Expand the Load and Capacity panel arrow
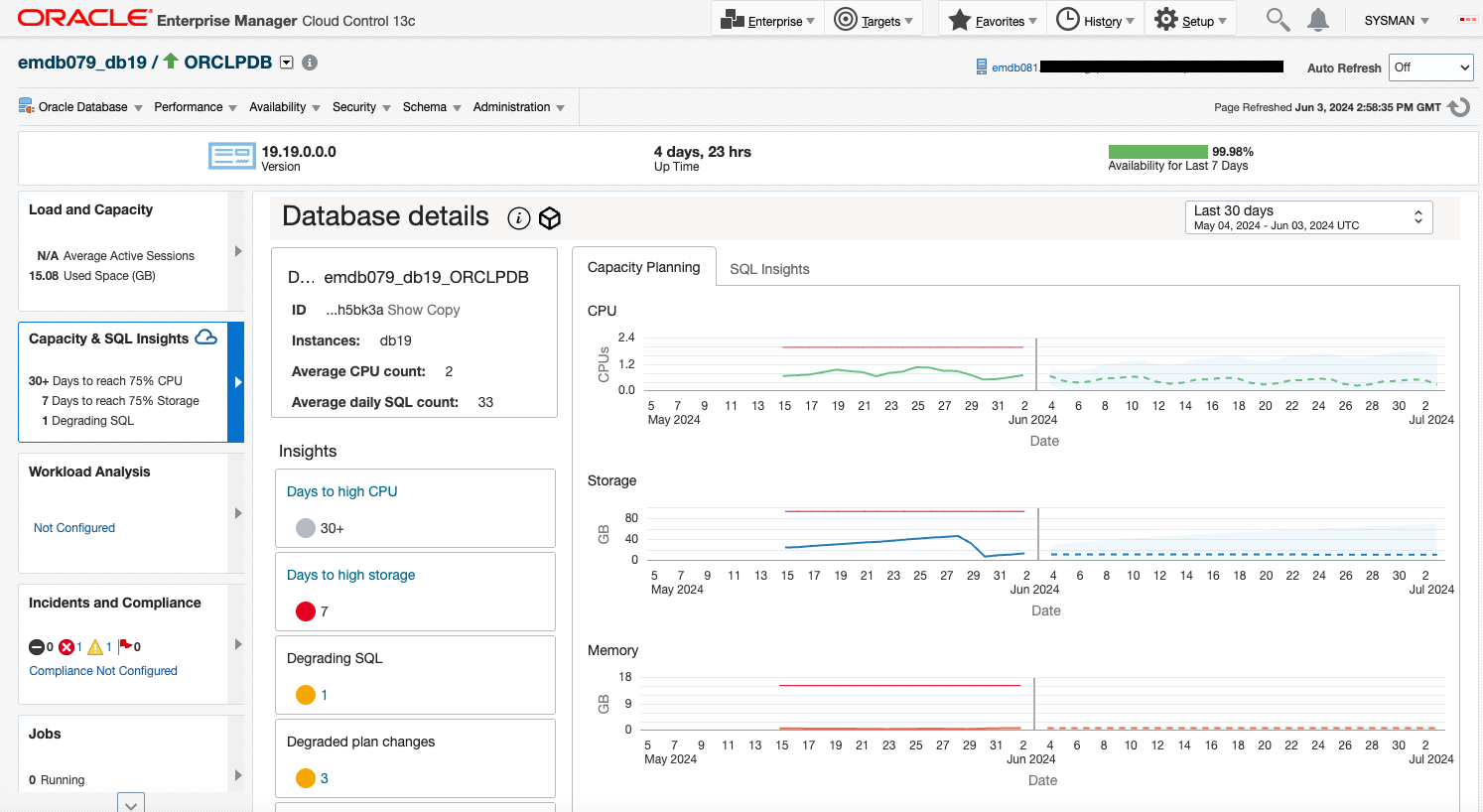The width and height of the screenshot is (1483, 812). [x=237, y=251]
